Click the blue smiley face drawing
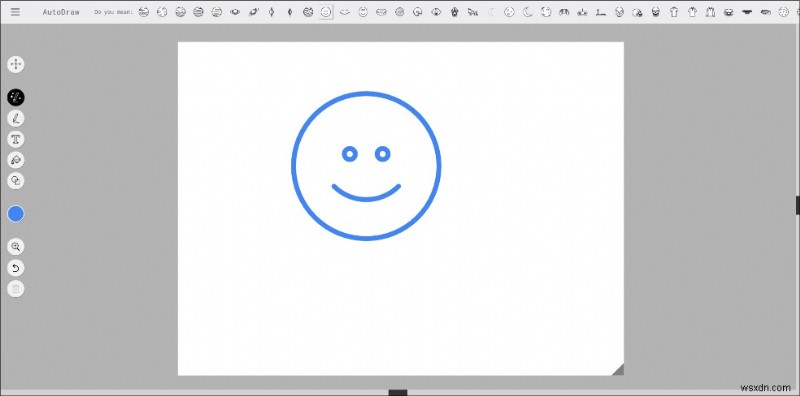 [x=366, y=166]
